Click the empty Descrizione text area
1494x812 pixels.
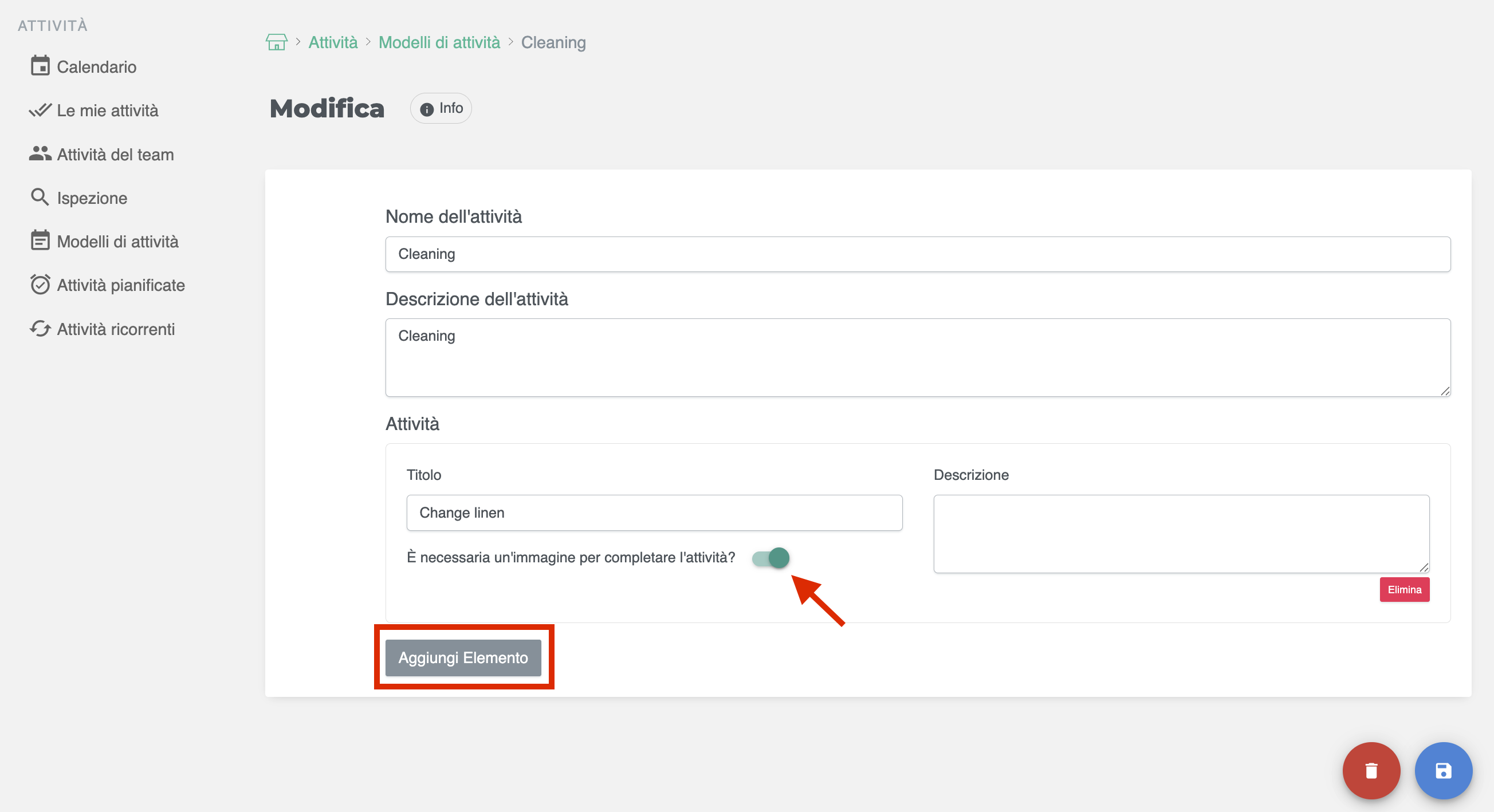point(1181,533)
